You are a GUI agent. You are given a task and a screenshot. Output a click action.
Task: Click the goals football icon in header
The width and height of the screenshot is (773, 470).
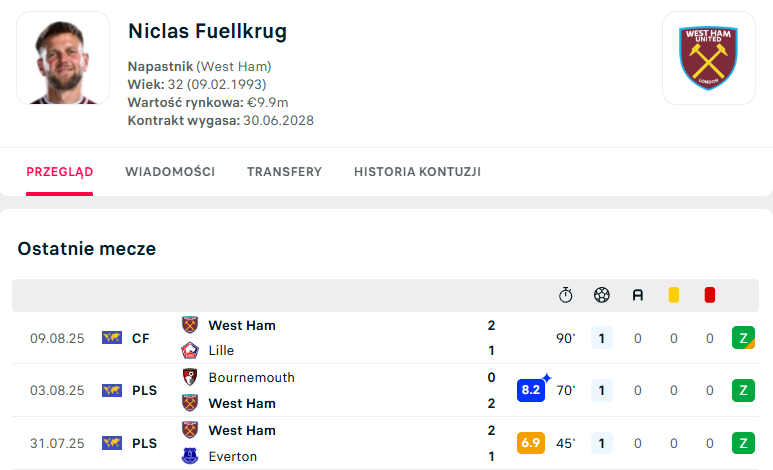point(601,295)
